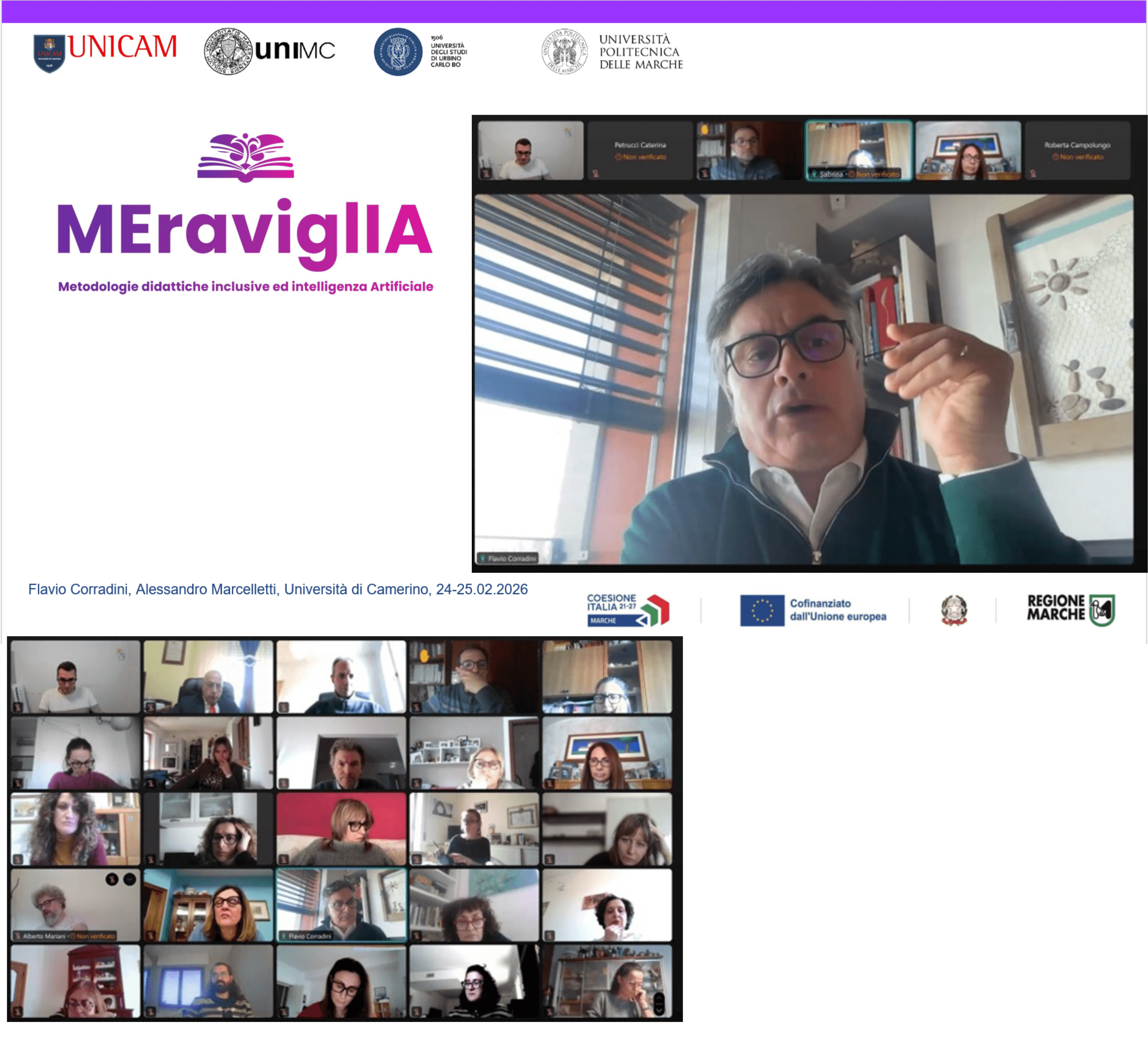Select the highlighted Sabrina tile in top strip
Screen dimensions: 1148x1057
click(859, 150)
